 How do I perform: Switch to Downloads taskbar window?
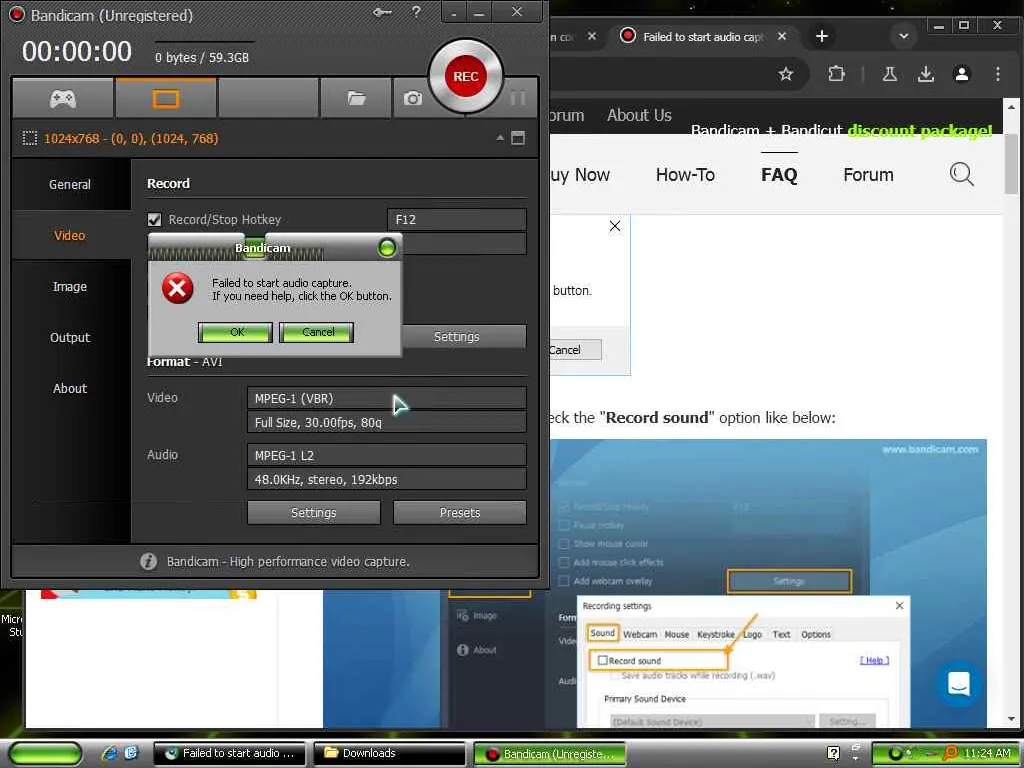(390, 754)
